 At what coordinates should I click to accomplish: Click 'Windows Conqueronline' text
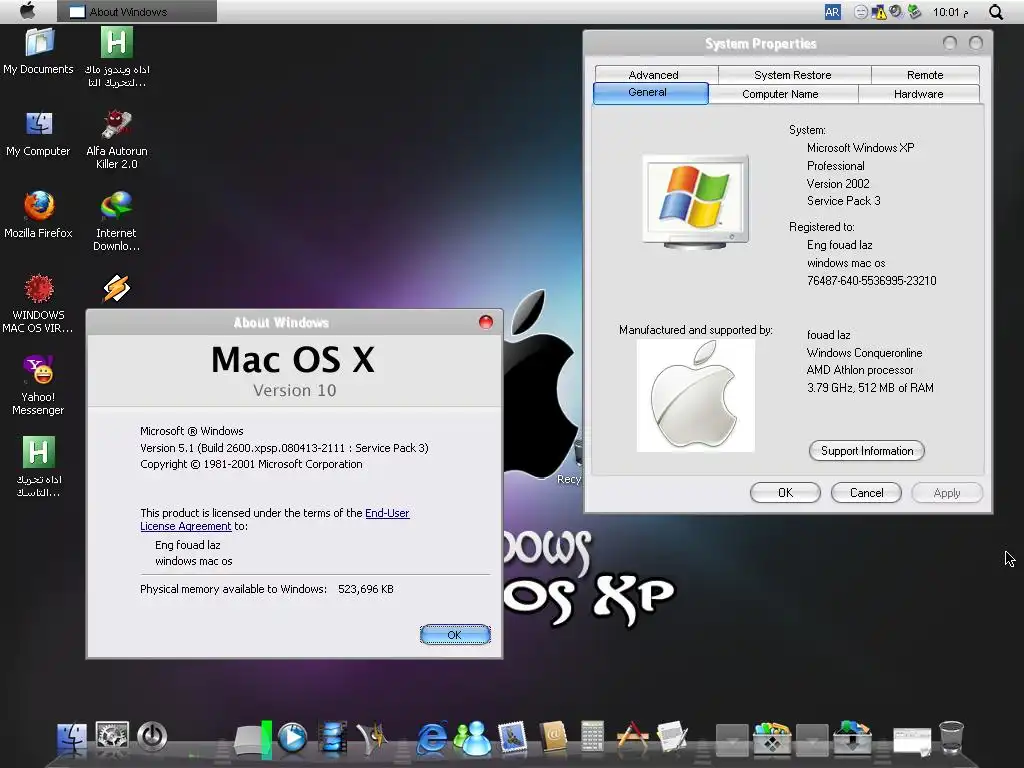[x=864, y=353]
